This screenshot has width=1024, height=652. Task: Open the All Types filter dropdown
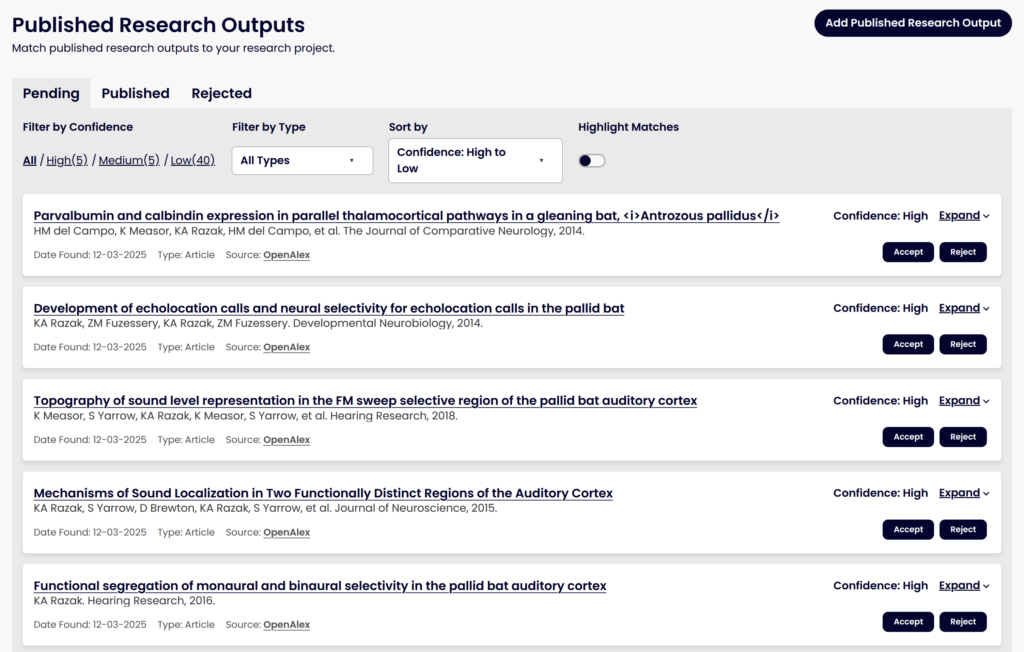pyautogui.click(x=301, y=160)
